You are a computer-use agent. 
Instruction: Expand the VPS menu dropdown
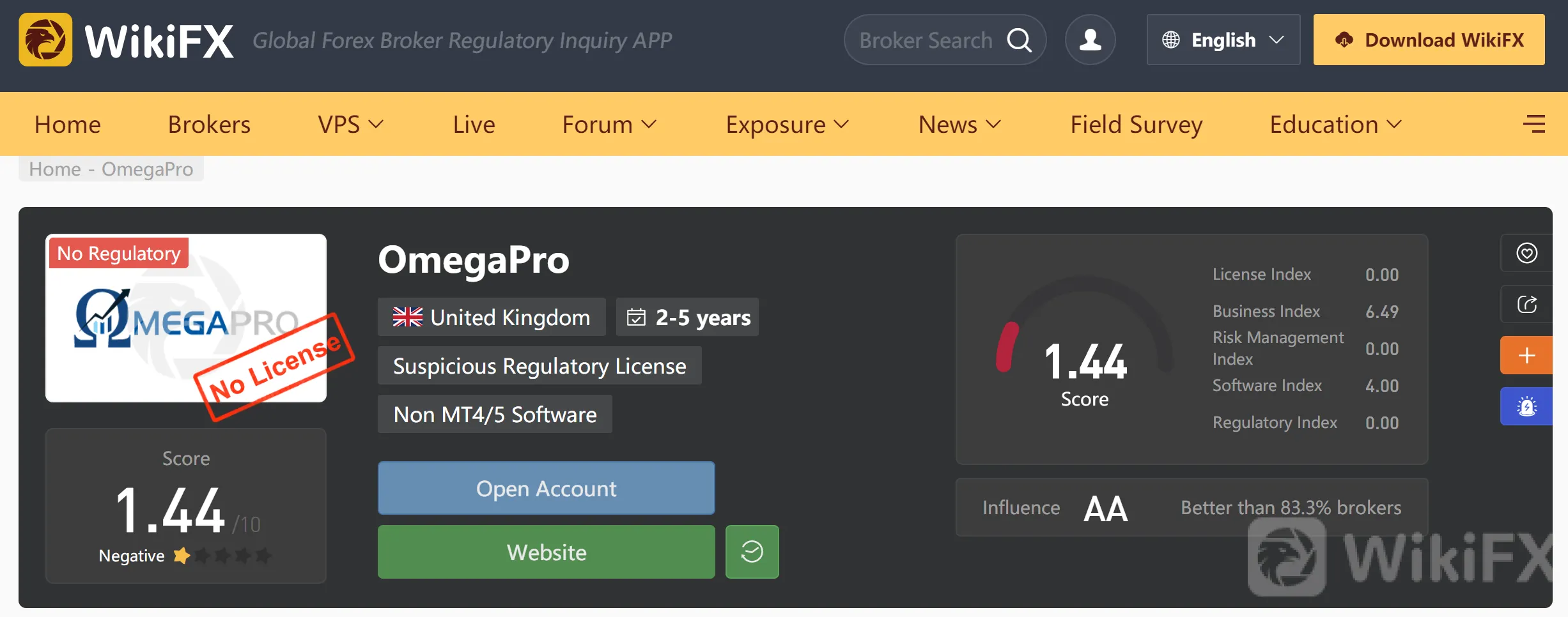click(x=351, y=124)
